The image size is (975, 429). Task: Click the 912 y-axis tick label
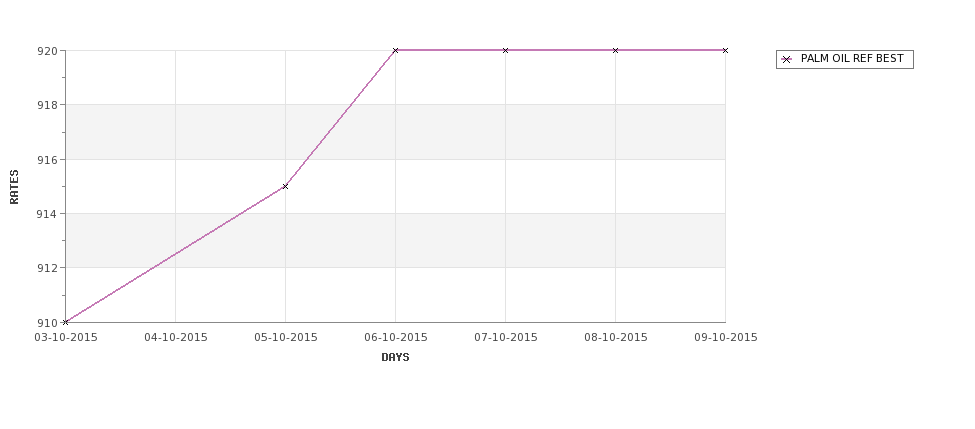(x=47, y=268)
